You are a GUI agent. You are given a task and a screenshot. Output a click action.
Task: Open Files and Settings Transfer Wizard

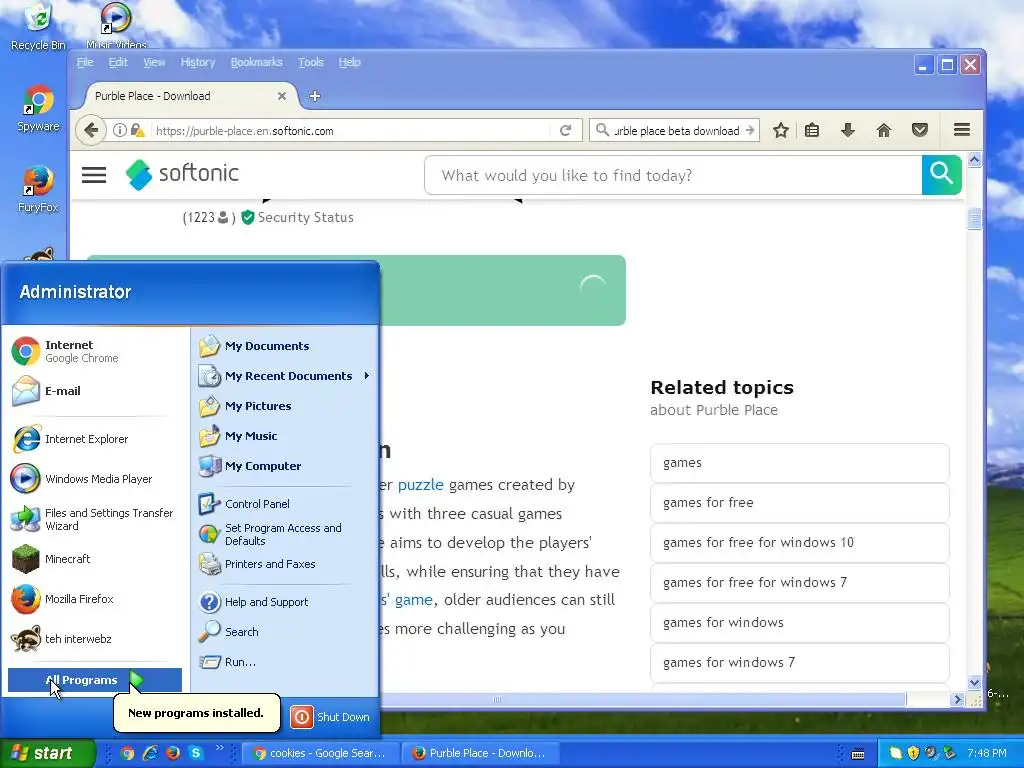(96, 519)
